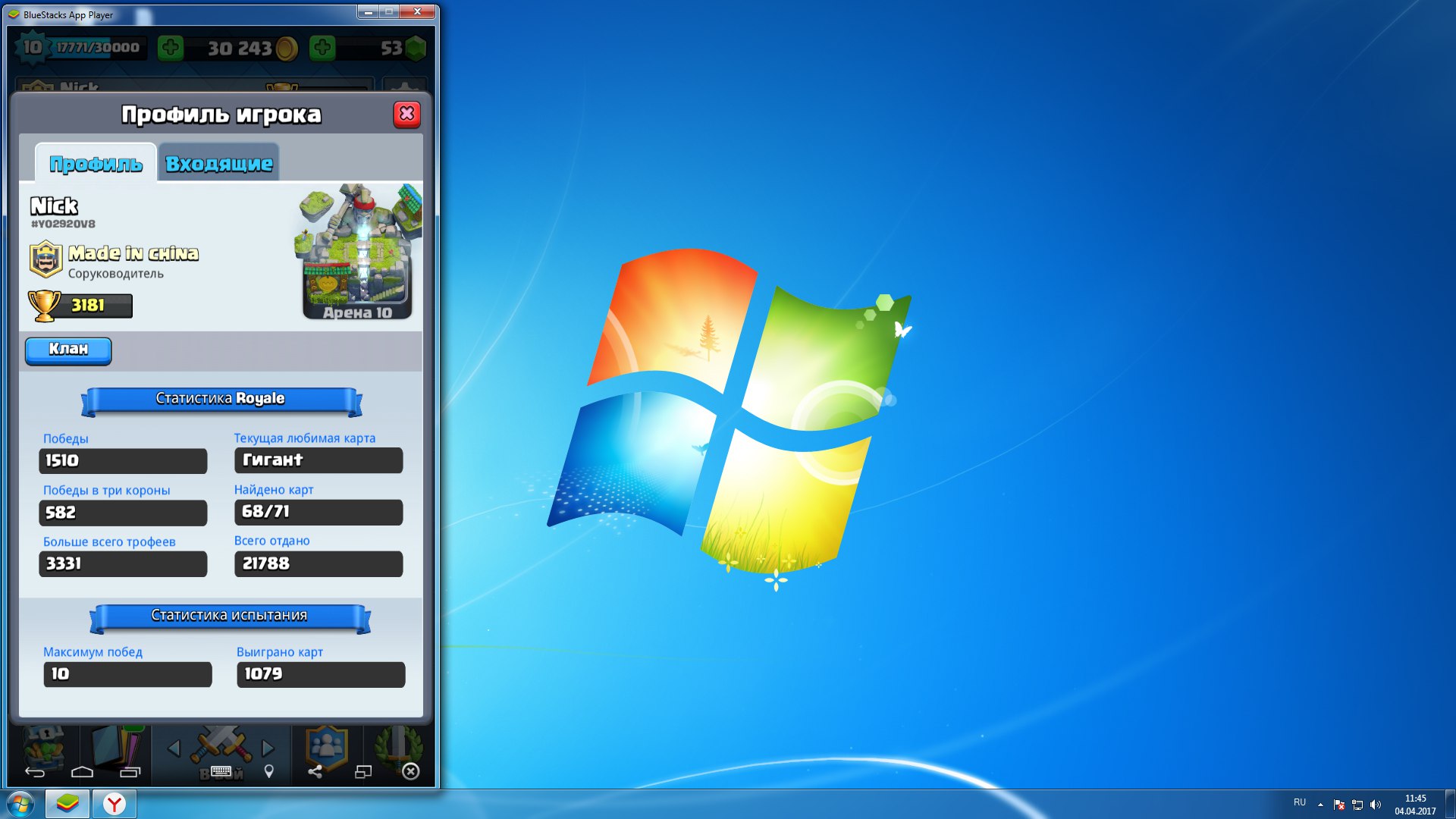Click the level 10 experience badge

point(32,48)
